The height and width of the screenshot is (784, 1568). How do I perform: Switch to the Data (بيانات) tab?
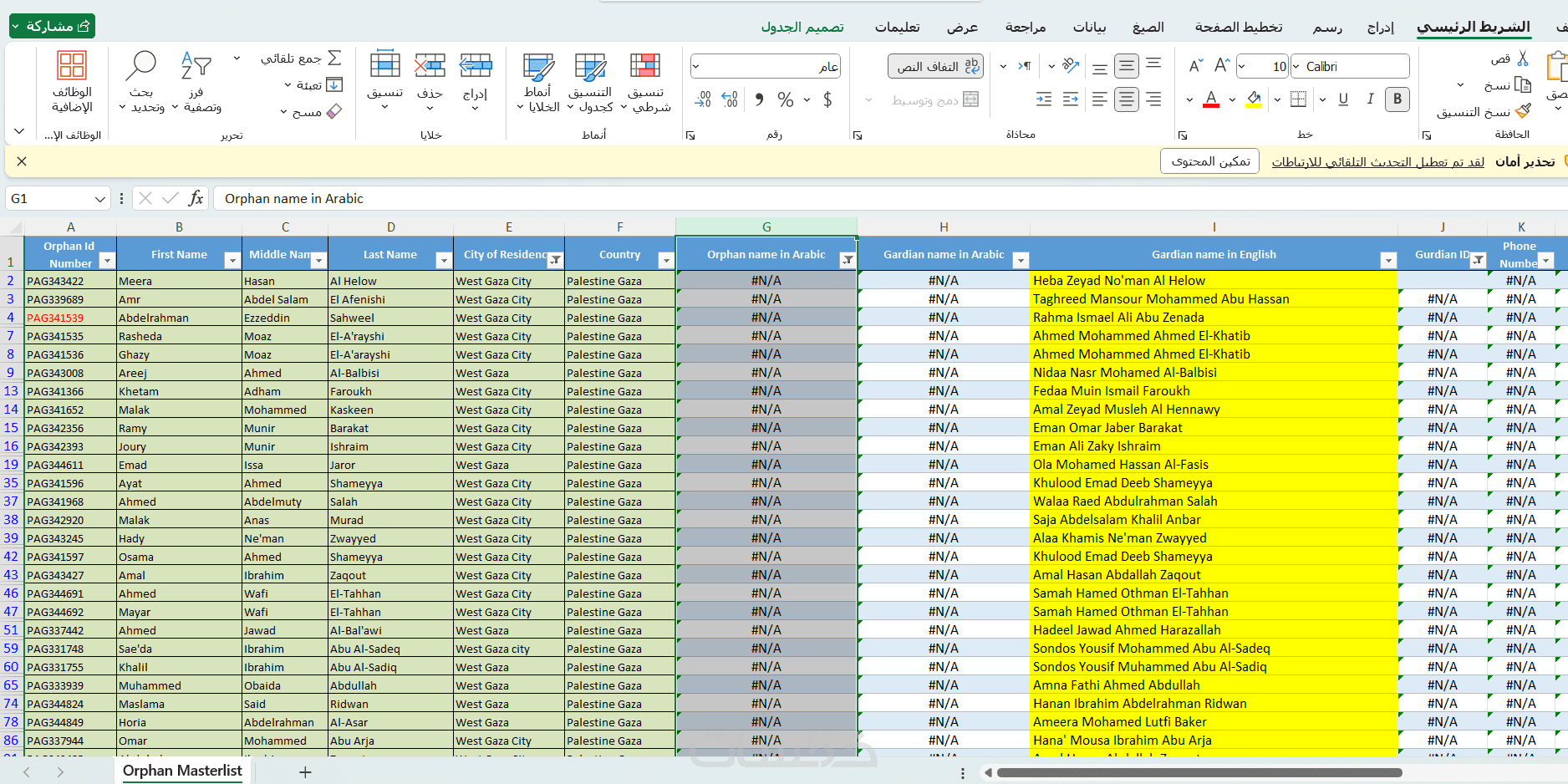pos(1090,28)
